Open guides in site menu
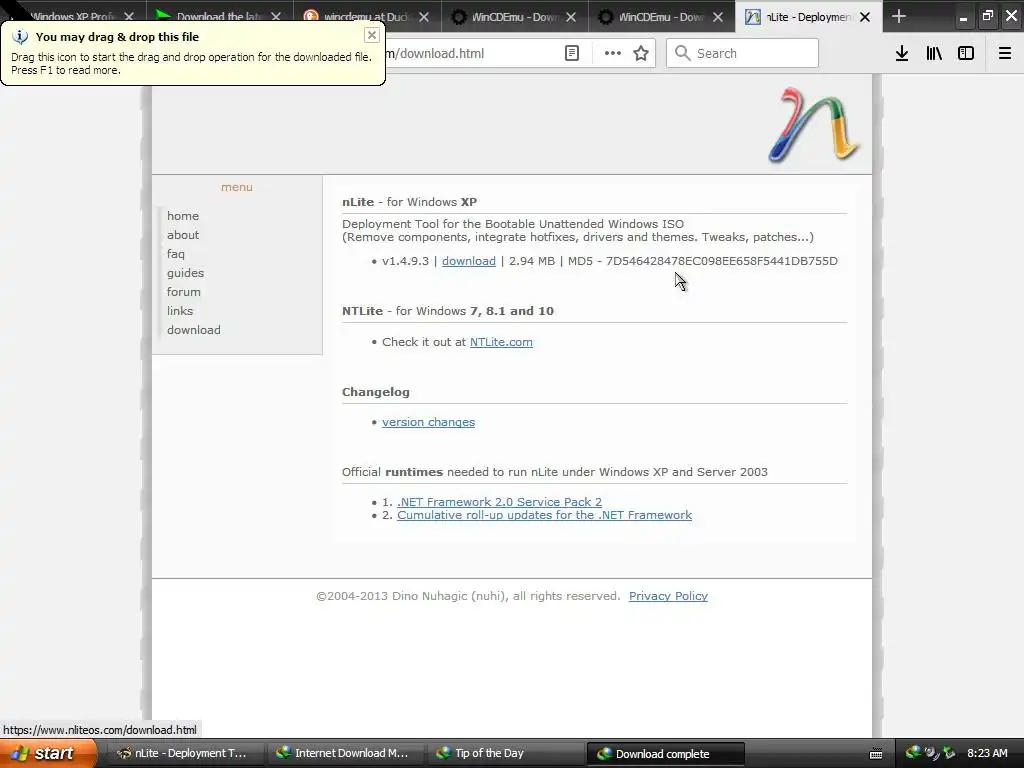Screen dimensions: 1024x768 [185, 273]
